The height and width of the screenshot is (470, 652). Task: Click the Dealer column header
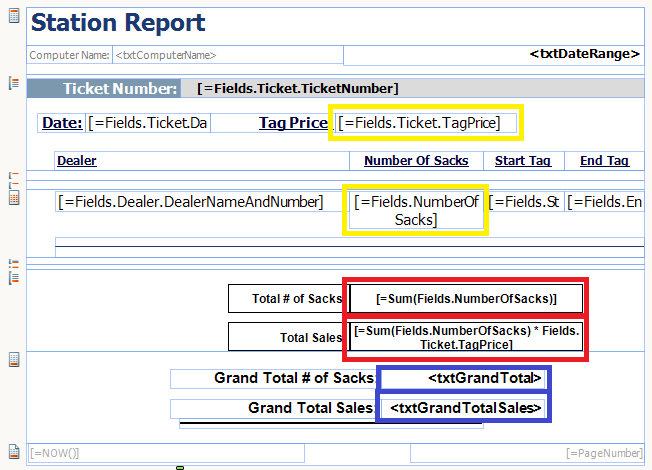click(x=77, y=161)
